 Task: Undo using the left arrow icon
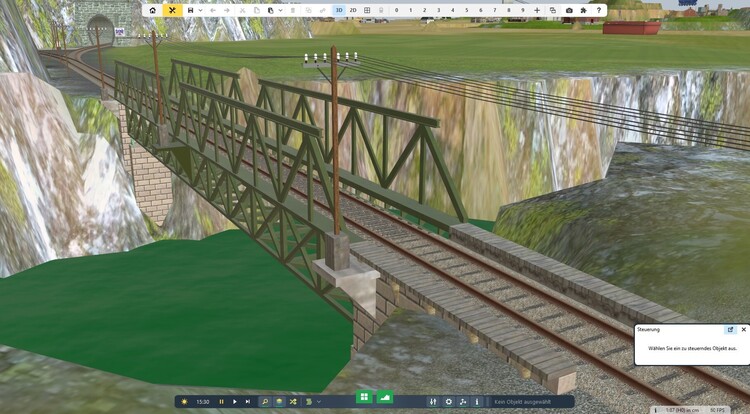213,10
